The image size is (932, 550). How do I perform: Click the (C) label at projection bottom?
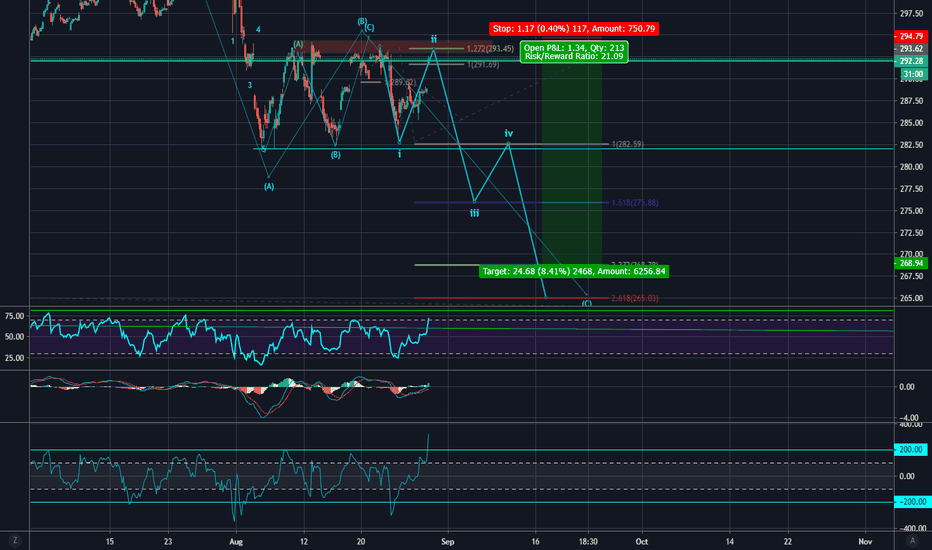587,303
